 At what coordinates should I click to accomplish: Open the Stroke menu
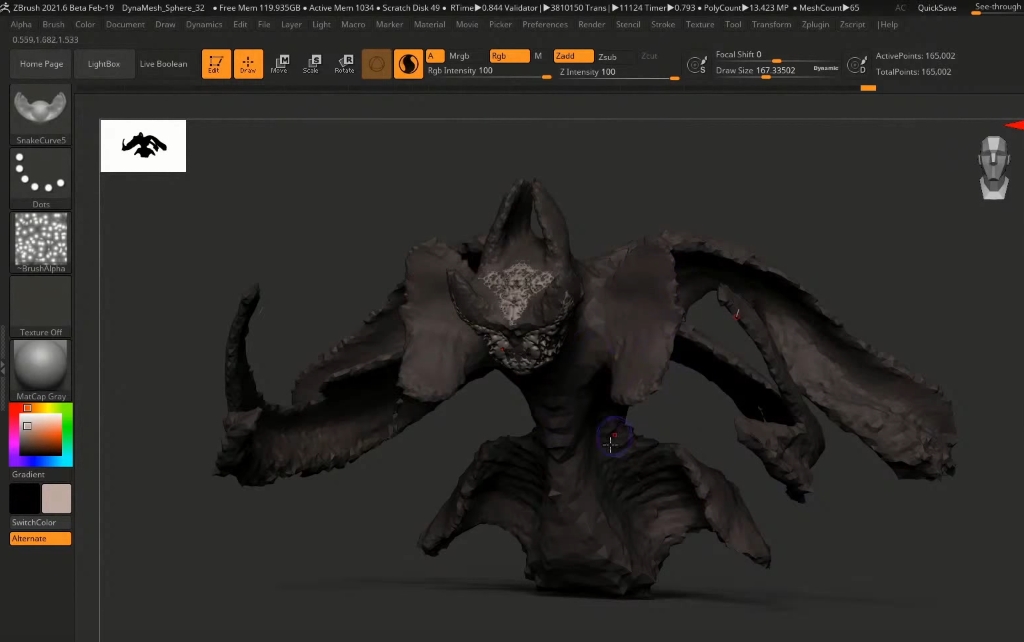click(x=662, y=24)
